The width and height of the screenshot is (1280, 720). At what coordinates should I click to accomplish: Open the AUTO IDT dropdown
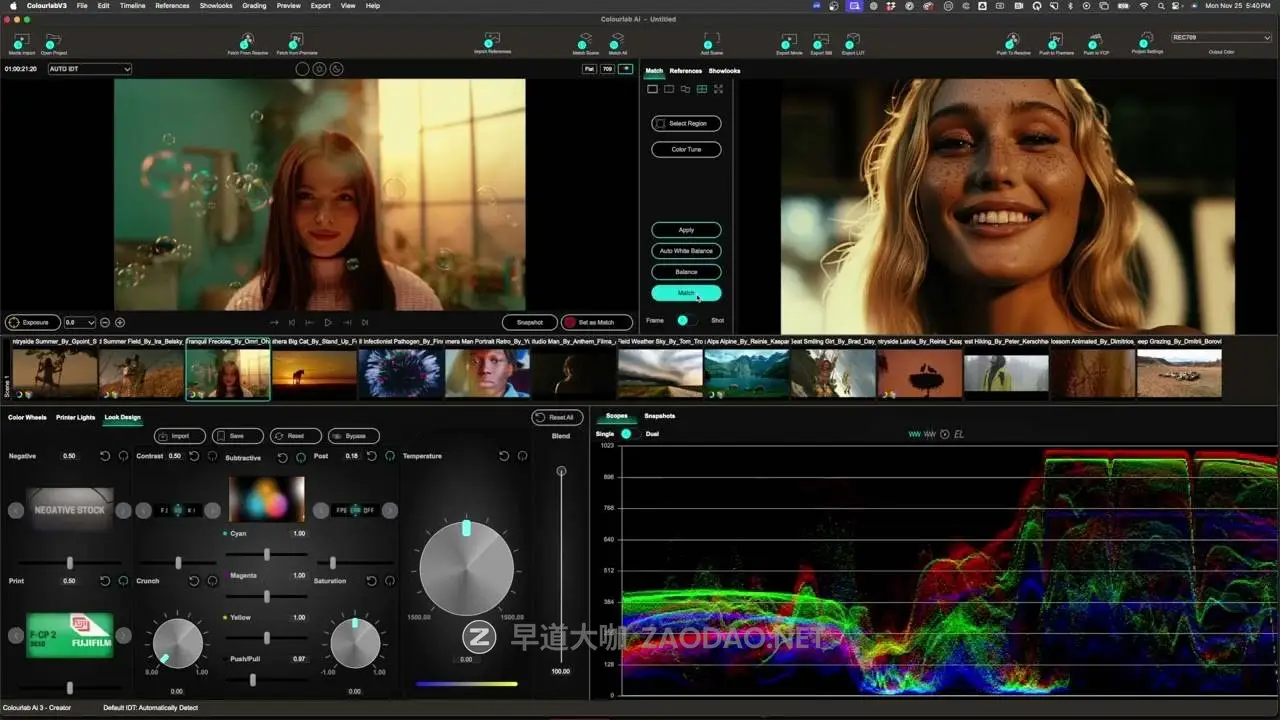click(x=90, y=69)
